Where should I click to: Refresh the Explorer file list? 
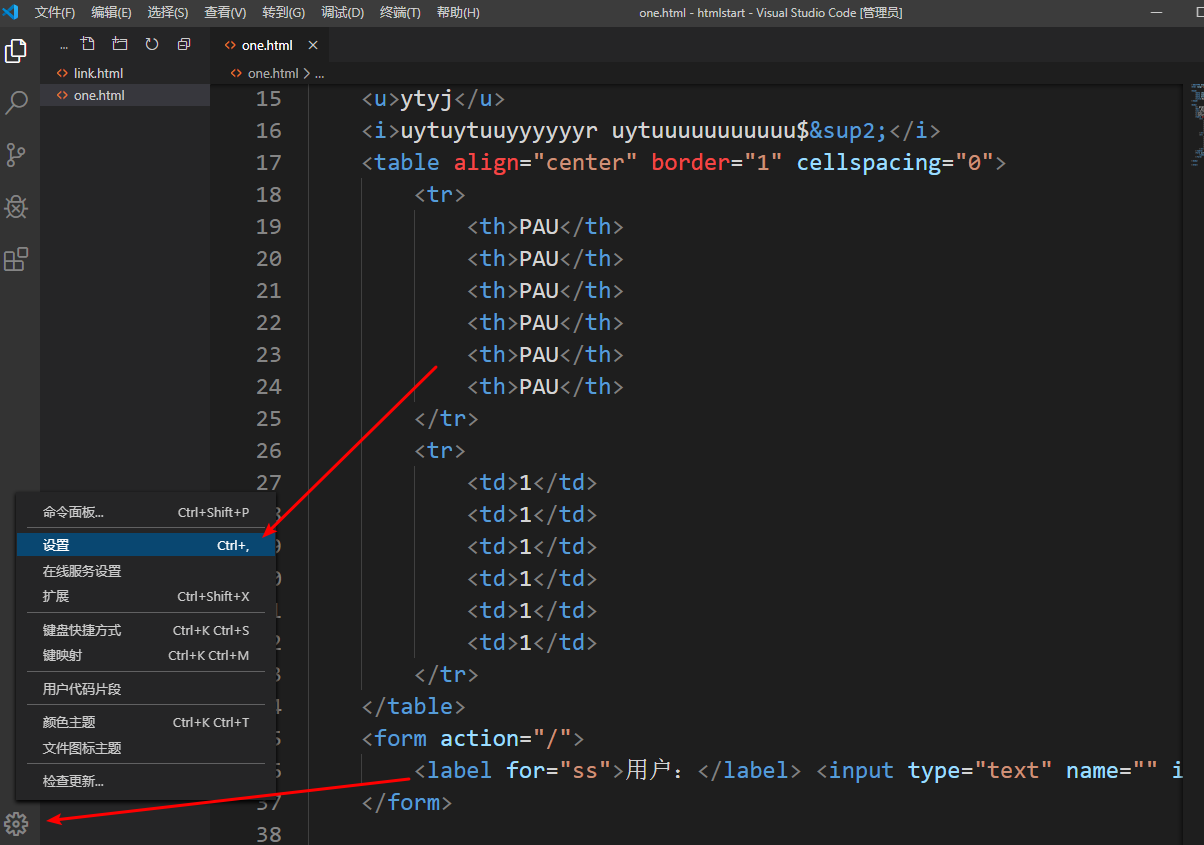coord(152,44)
